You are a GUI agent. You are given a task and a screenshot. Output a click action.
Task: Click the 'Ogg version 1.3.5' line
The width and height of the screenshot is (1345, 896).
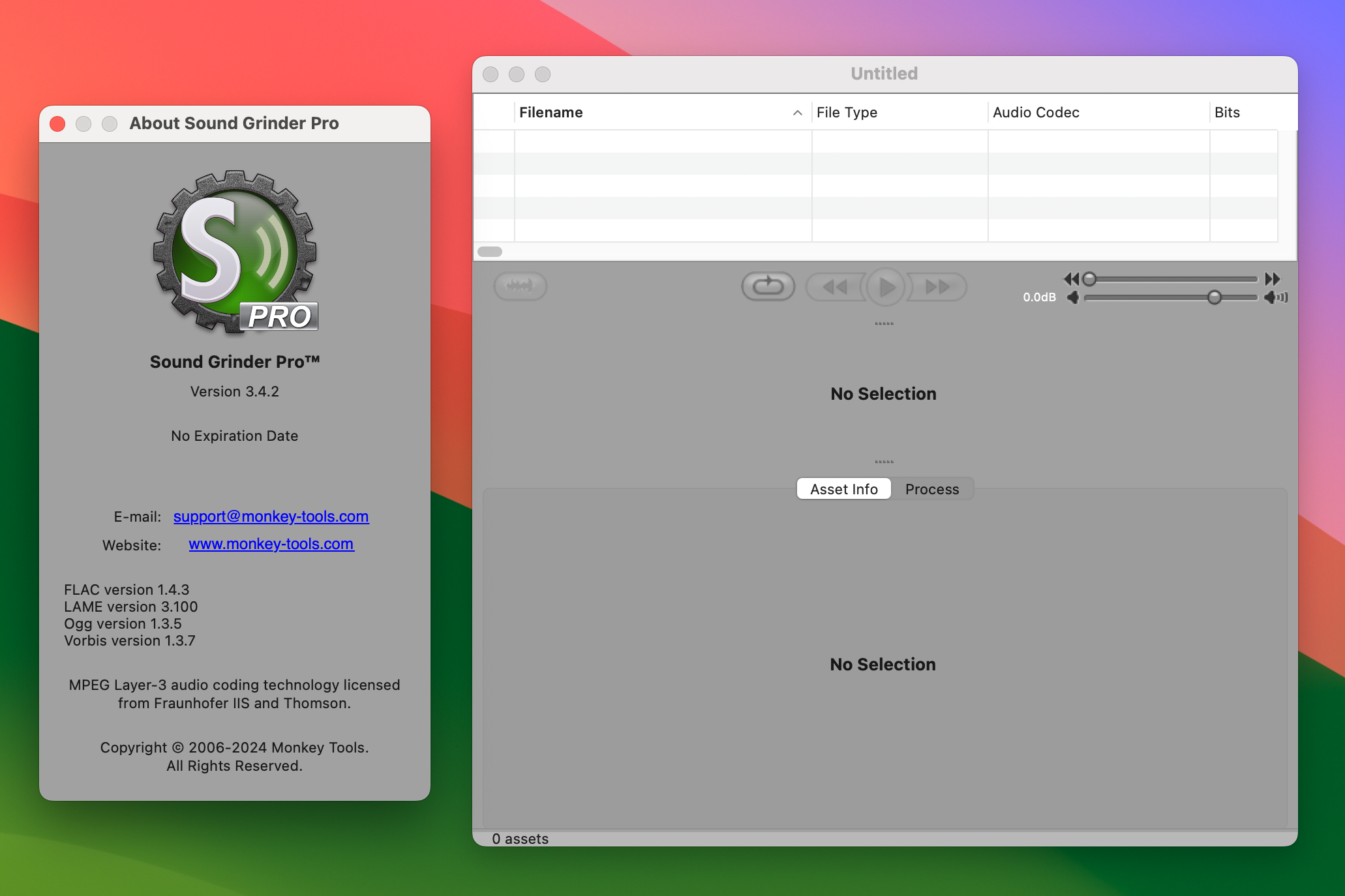(x=123, y=623)
